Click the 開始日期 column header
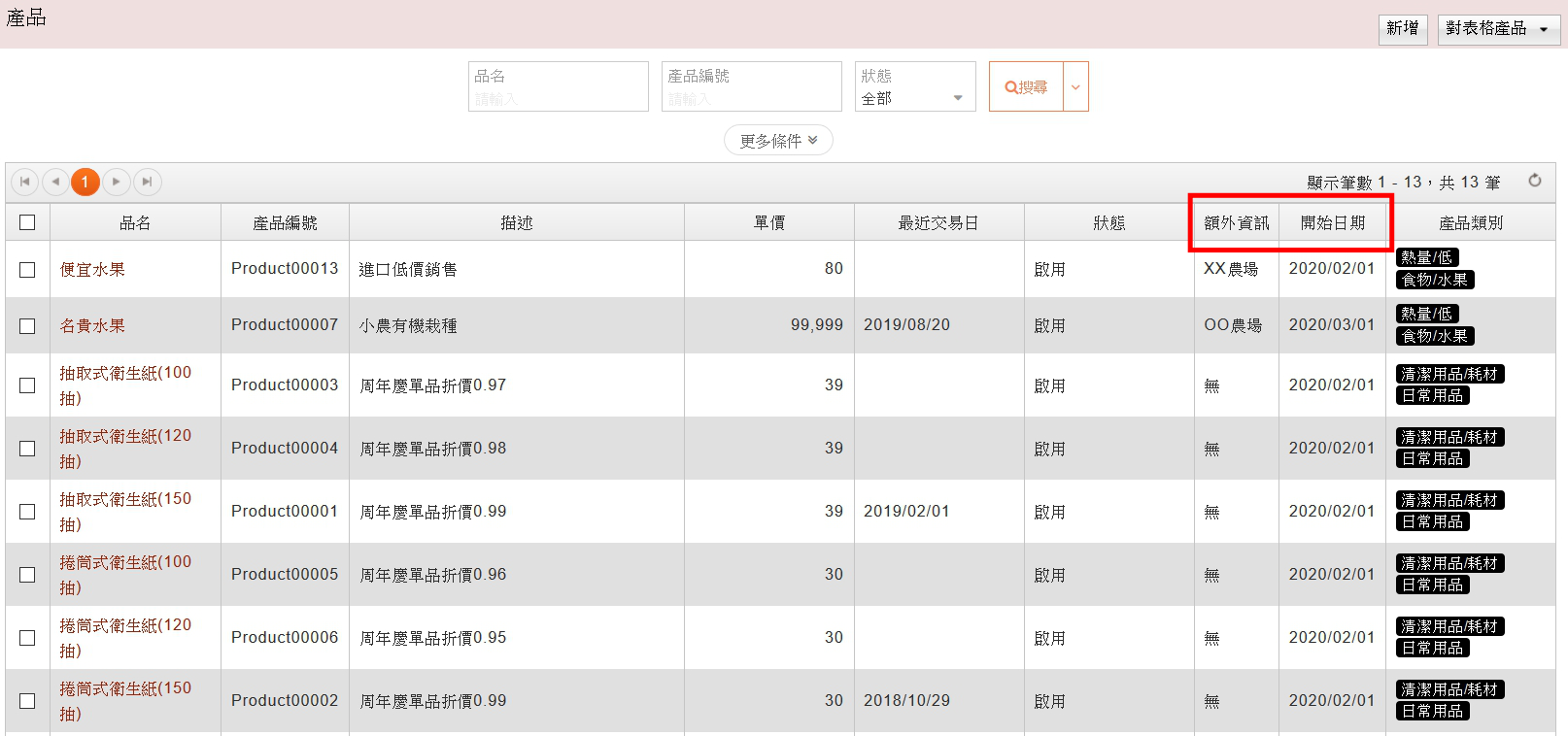Viewport: 1568px width, 736px height. pos(1332,223)
